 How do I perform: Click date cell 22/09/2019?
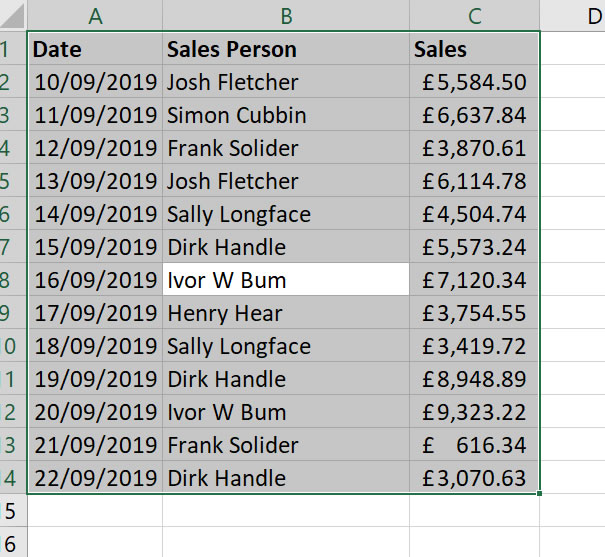click(95, 478)
